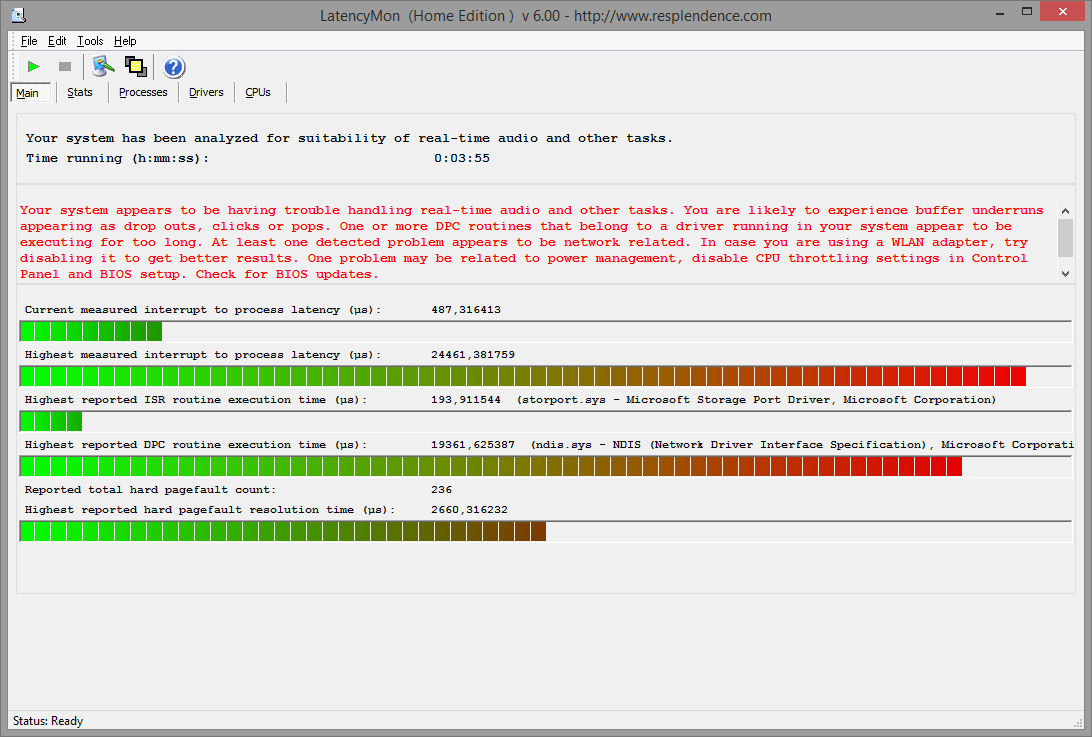Viewport: 1092px width, 737px height.
Task: Start the latency monitor with green play icon
Action: click(x=34, y=67)
